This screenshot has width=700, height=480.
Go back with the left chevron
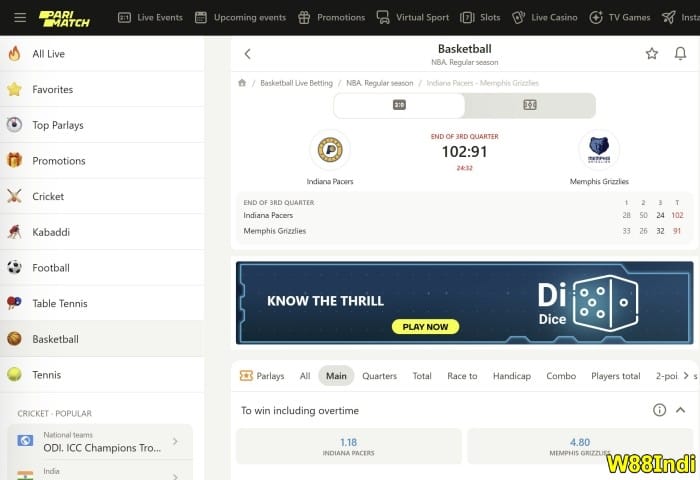click(248, 54)
